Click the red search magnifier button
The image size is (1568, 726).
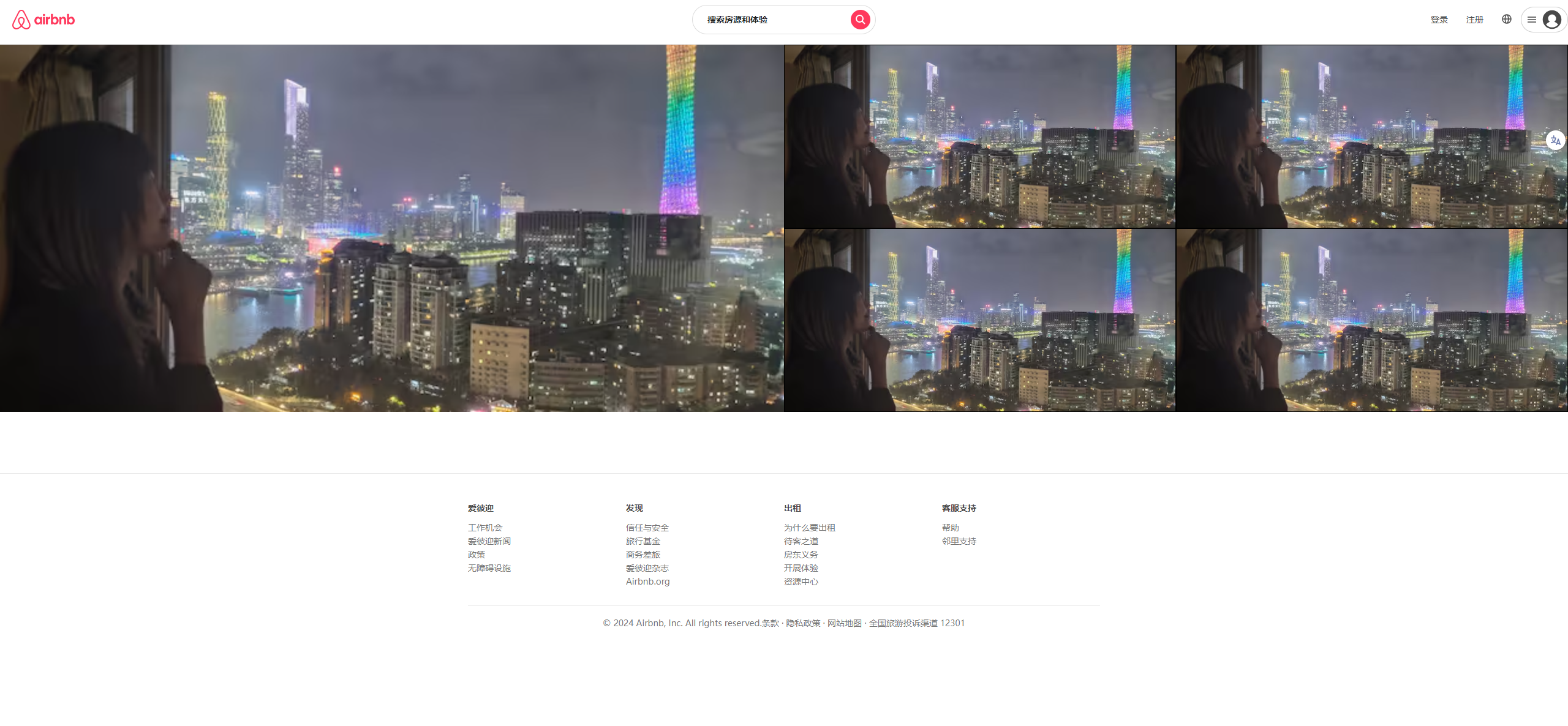pyautogui.click(x=860, y=20)
